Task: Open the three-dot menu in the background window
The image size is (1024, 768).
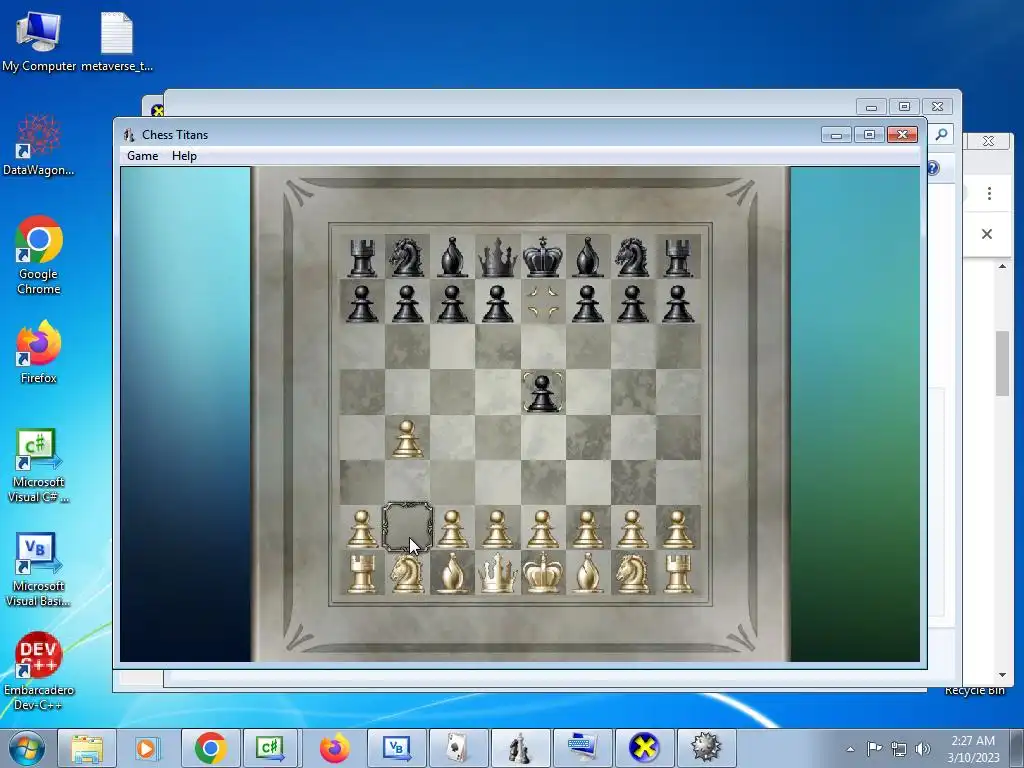Action: [989, 193]
